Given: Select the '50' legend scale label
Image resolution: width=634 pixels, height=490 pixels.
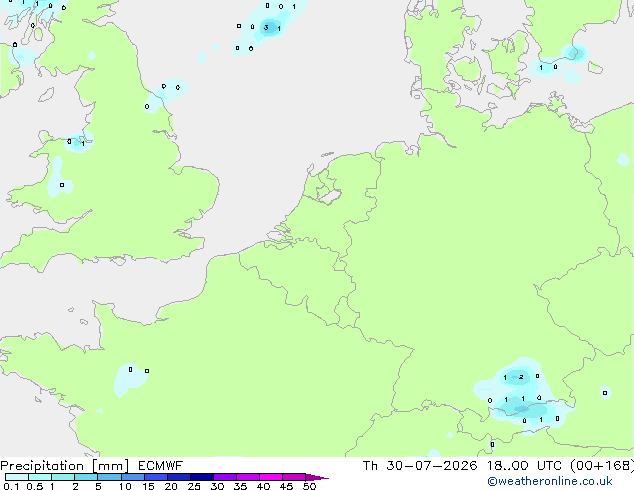Looking at the screenshot, I should [x=309, y=486].
